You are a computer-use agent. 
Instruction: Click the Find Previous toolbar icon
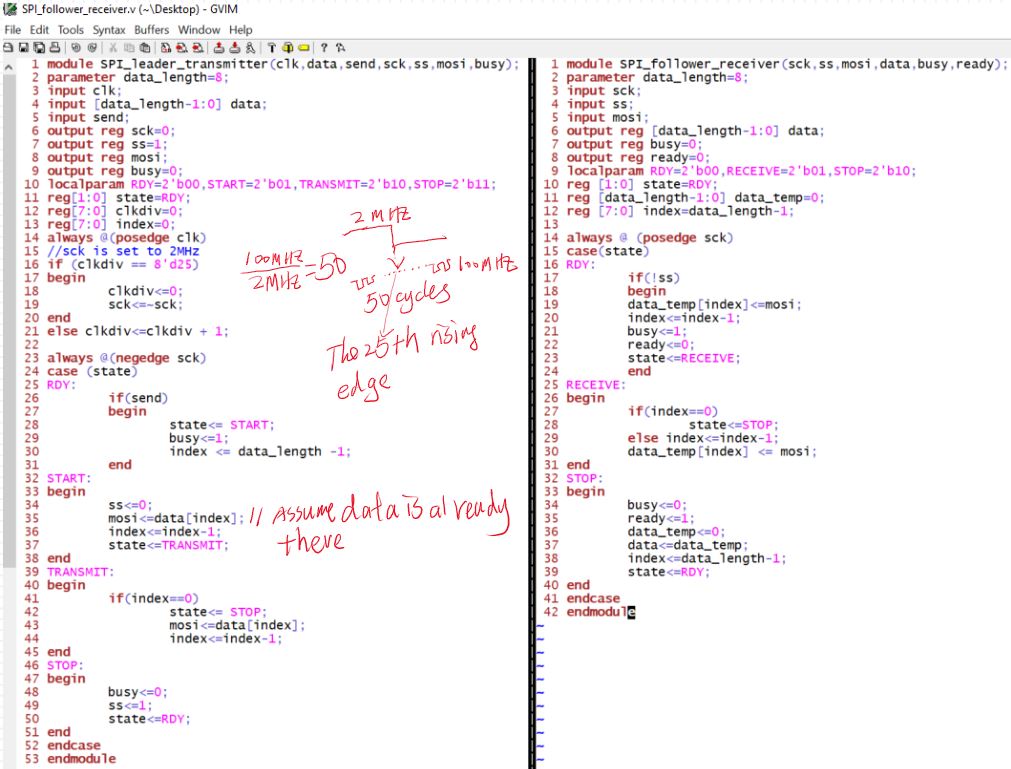[x=197, y=48]
